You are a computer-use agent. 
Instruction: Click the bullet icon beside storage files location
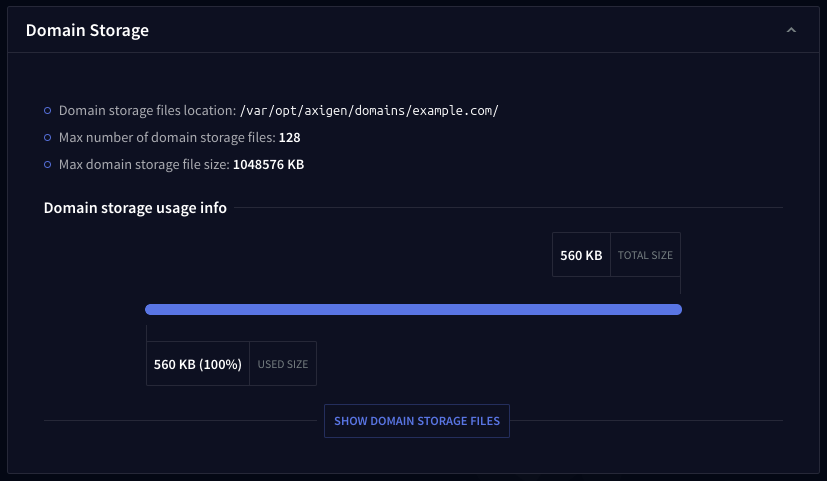48,110
